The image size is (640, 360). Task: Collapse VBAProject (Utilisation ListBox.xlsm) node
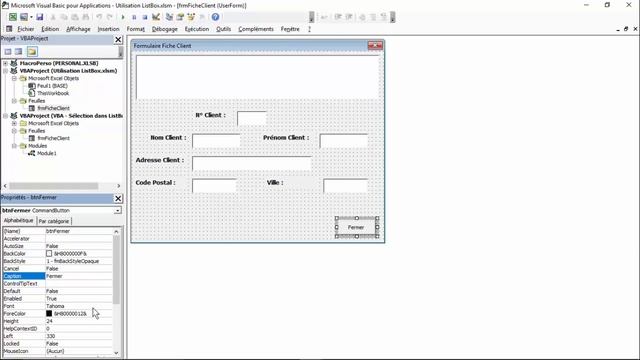pos(6,71)
